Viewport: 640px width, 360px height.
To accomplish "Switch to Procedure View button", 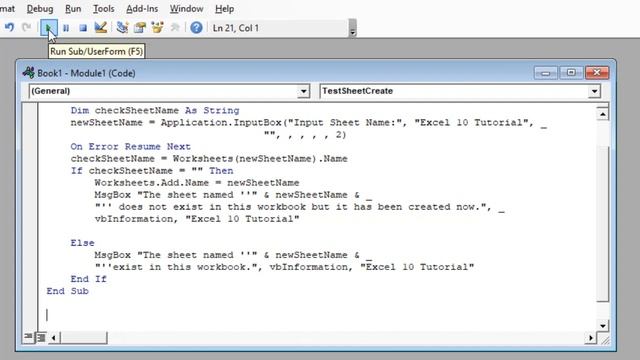I will (x=28, y=336).
